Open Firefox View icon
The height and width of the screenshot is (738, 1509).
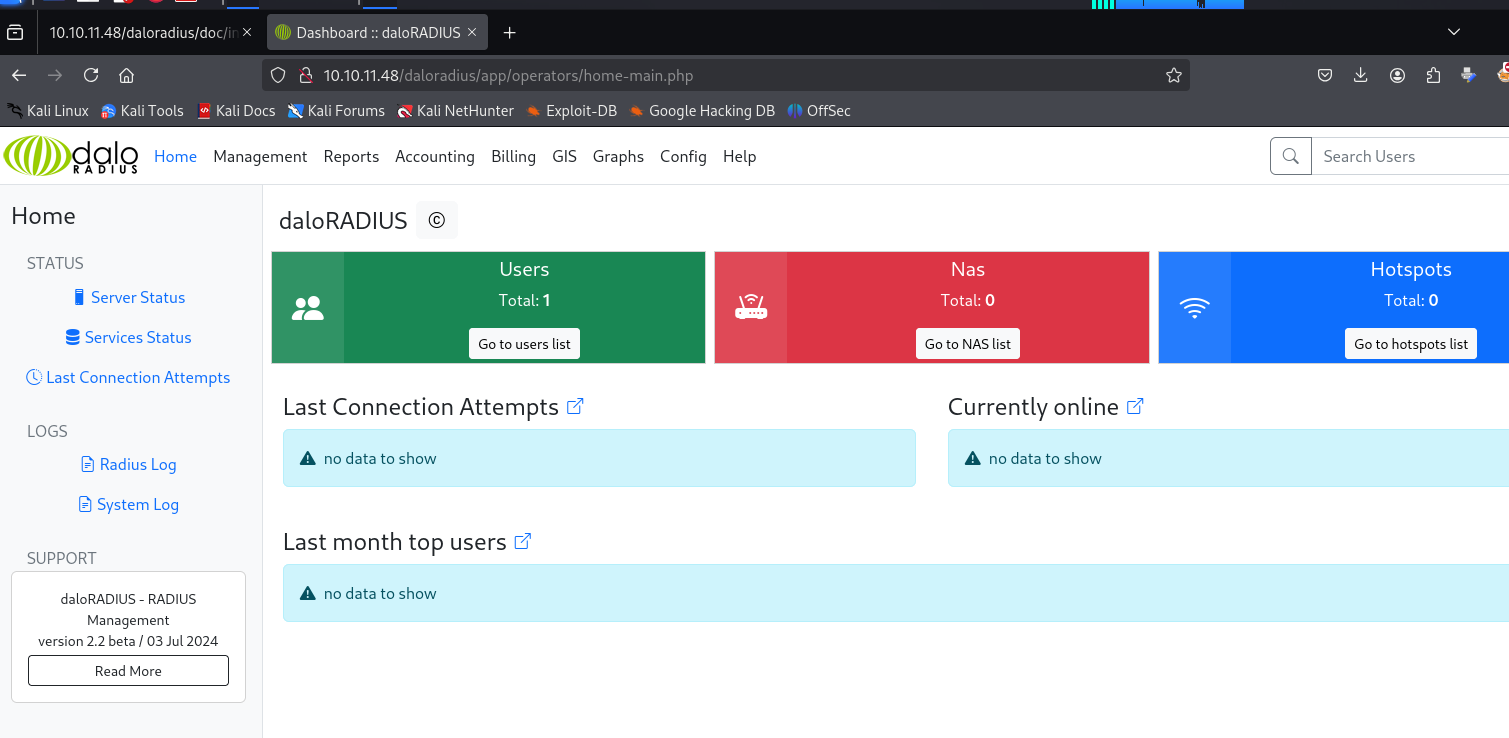[15, 33]
